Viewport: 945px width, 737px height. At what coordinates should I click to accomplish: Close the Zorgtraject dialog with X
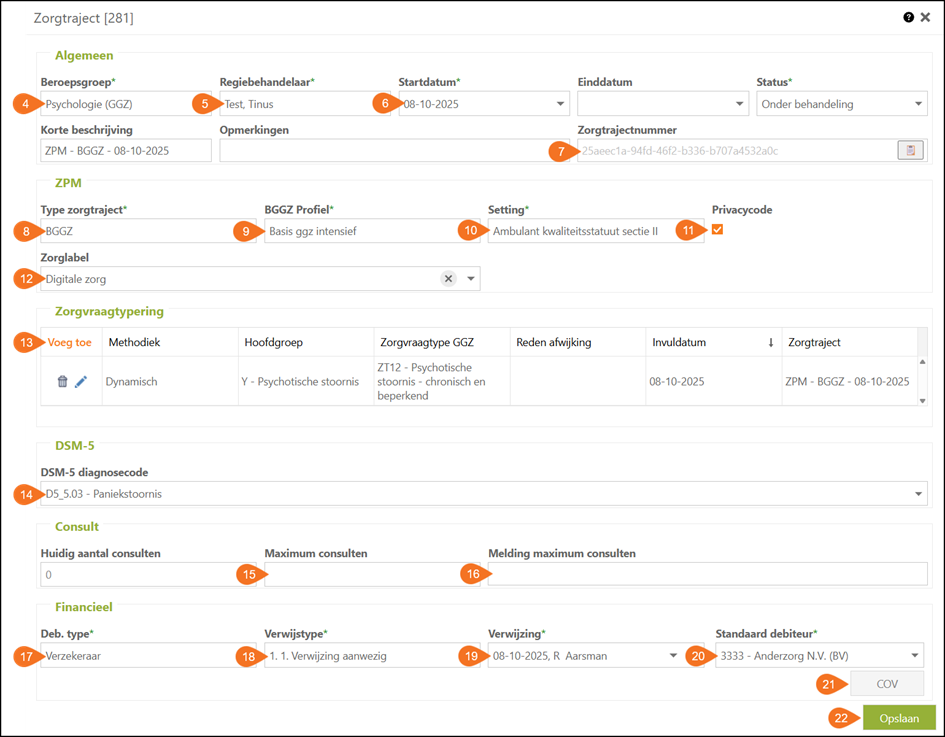tap(925, 17)
